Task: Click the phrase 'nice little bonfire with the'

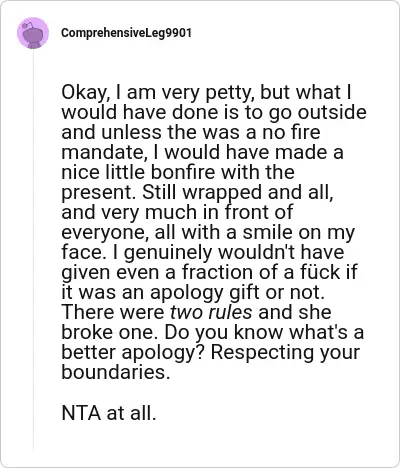Action: (178, 173)
